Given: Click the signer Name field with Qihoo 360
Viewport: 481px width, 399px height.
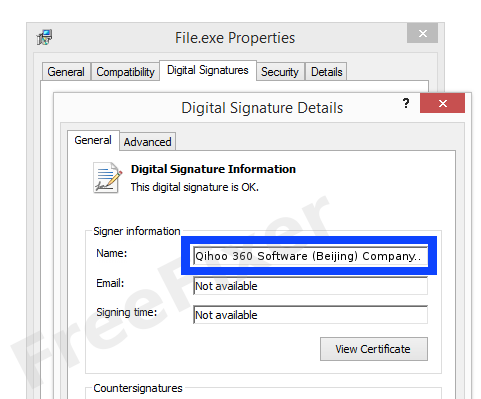Looking at the screenshot, I should 310,256.
